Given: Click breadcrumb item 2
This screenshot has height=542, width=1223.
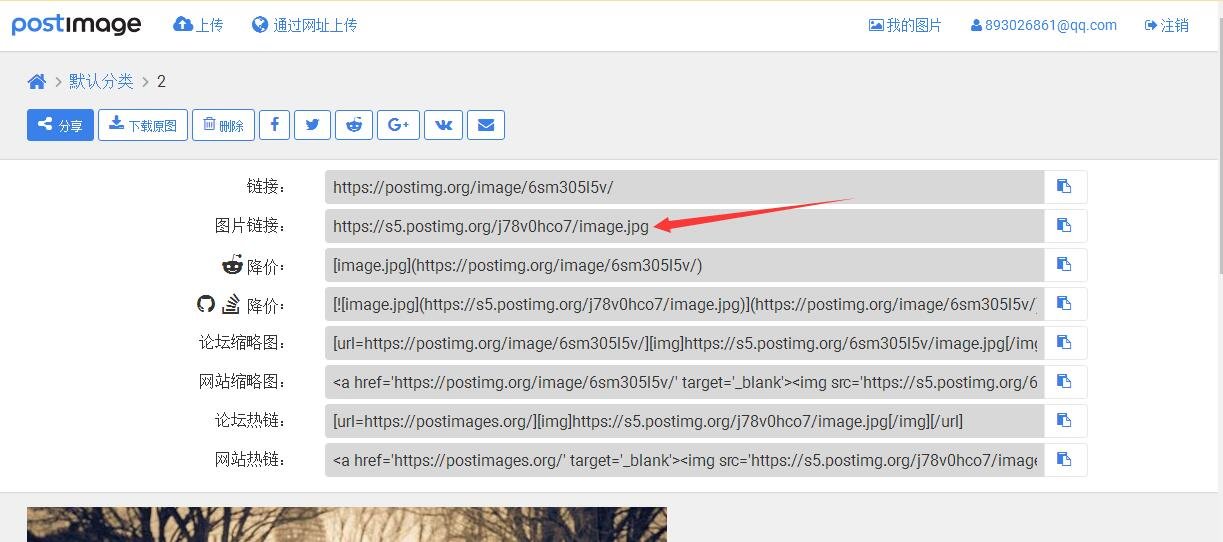Looking at the screenshot, I should (x=161, y=82).
